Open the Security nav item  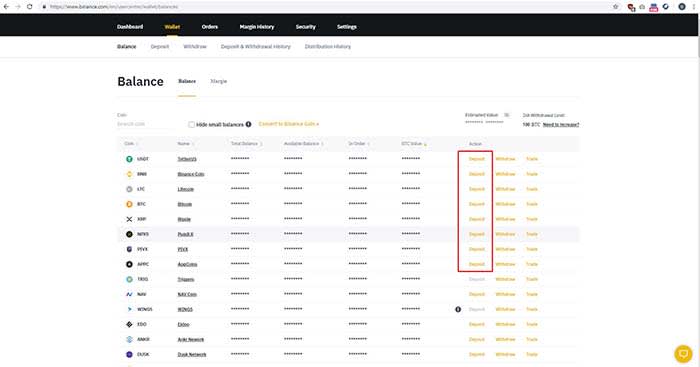[x=306, y=27]
